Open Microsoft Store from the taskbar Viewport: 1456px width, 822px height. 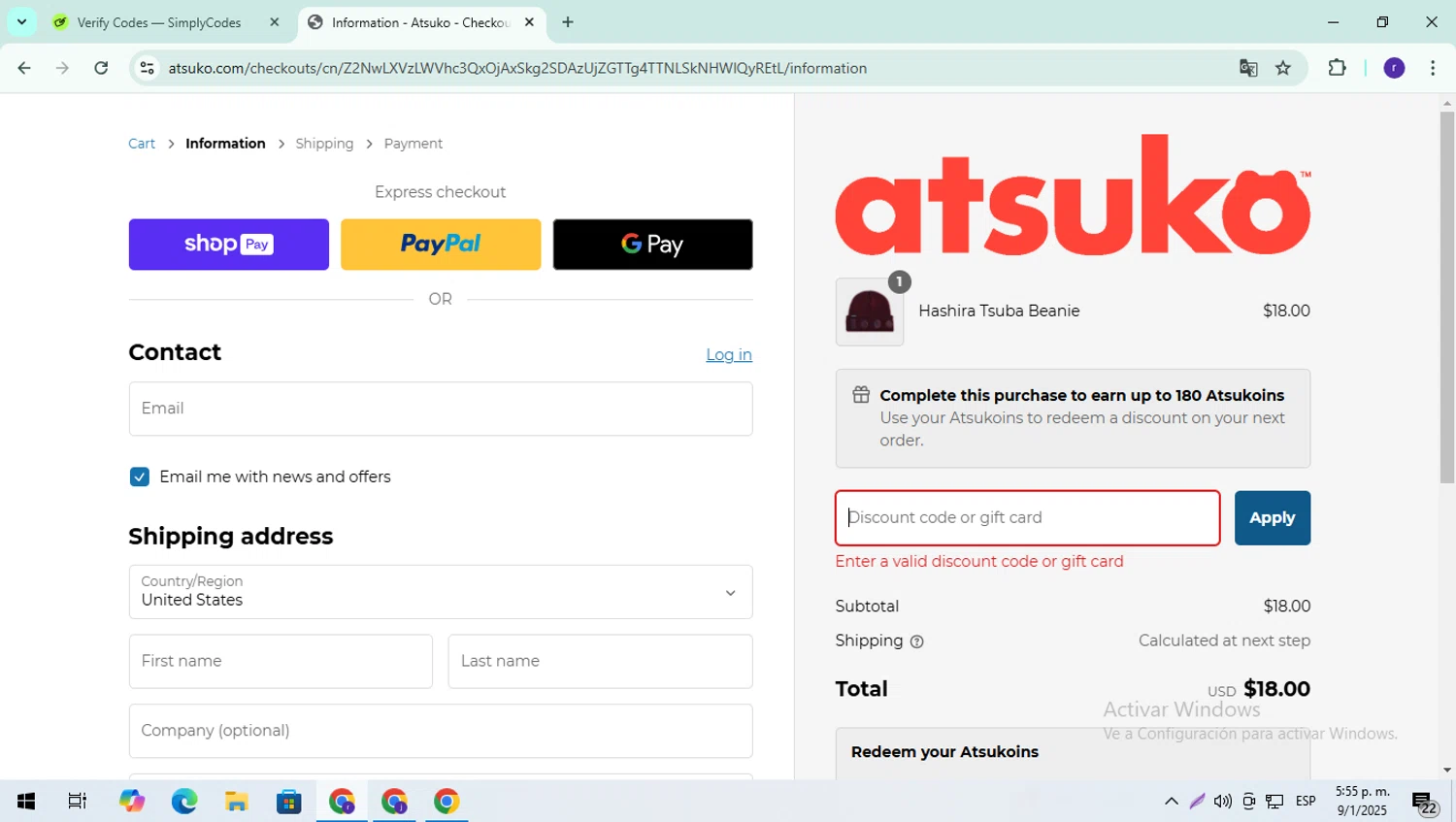pyautogui.click(x=289, y=802)
